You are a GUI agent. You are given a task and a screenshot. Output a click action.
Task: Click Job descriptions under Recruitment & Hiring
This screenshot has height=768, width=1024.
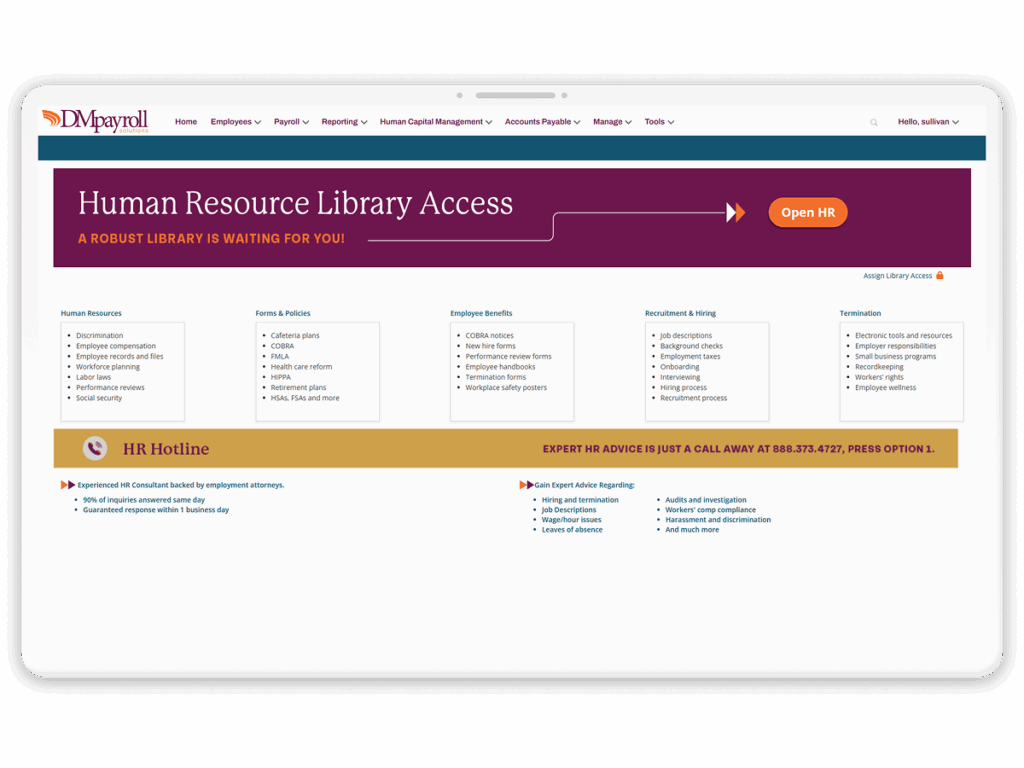point(686,336)
